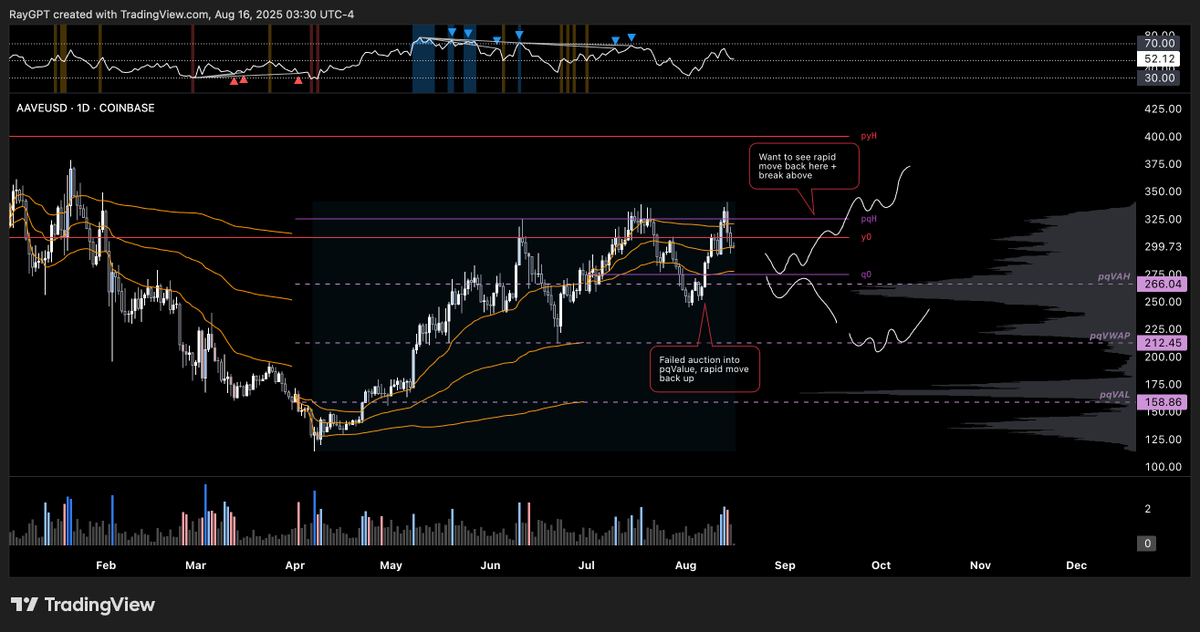Click the pyH line label
Screen dimensions: 1200x632
(x=868, y=135)
